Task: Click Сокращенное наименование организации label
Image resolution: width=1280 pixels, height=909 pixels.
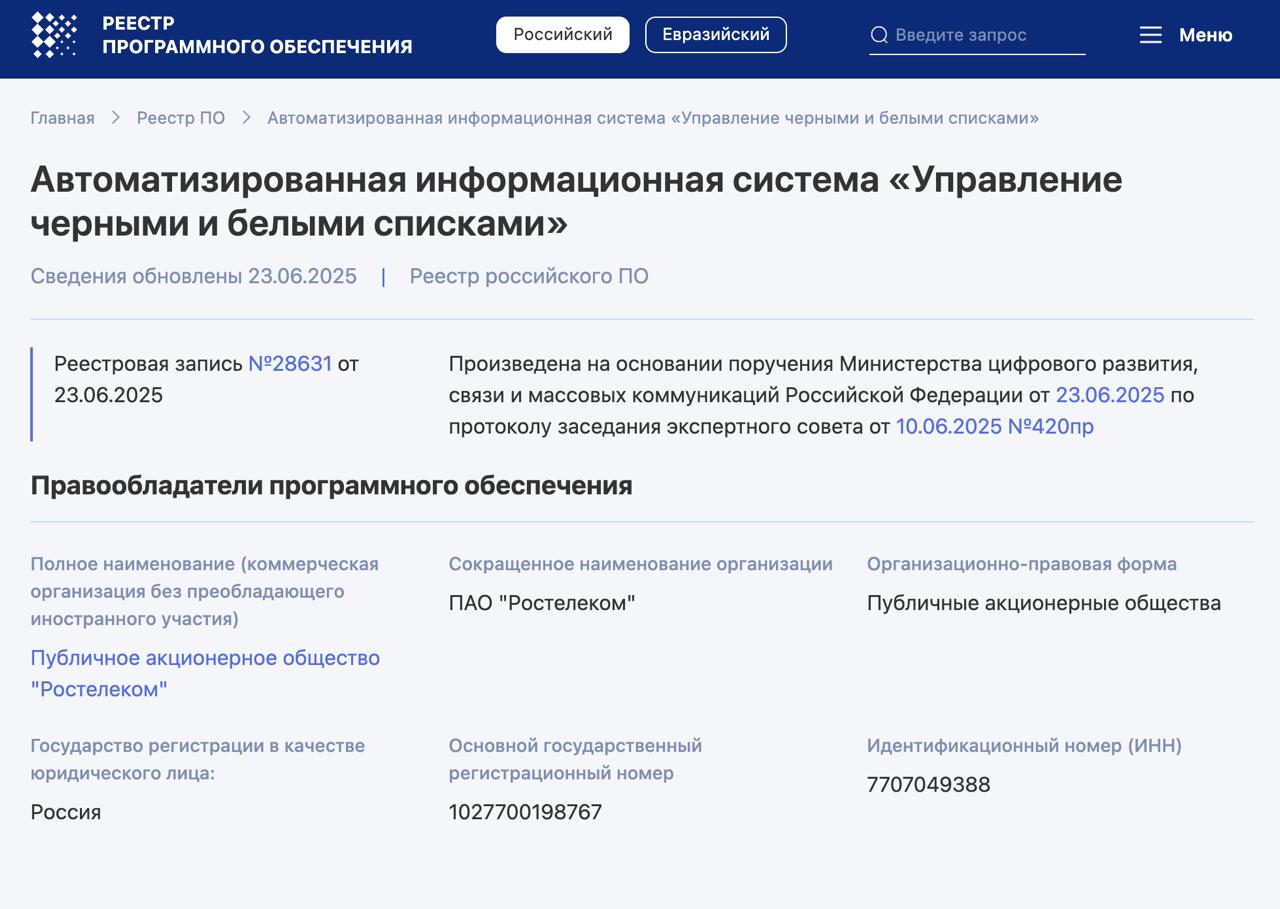Action: (641, 564)
